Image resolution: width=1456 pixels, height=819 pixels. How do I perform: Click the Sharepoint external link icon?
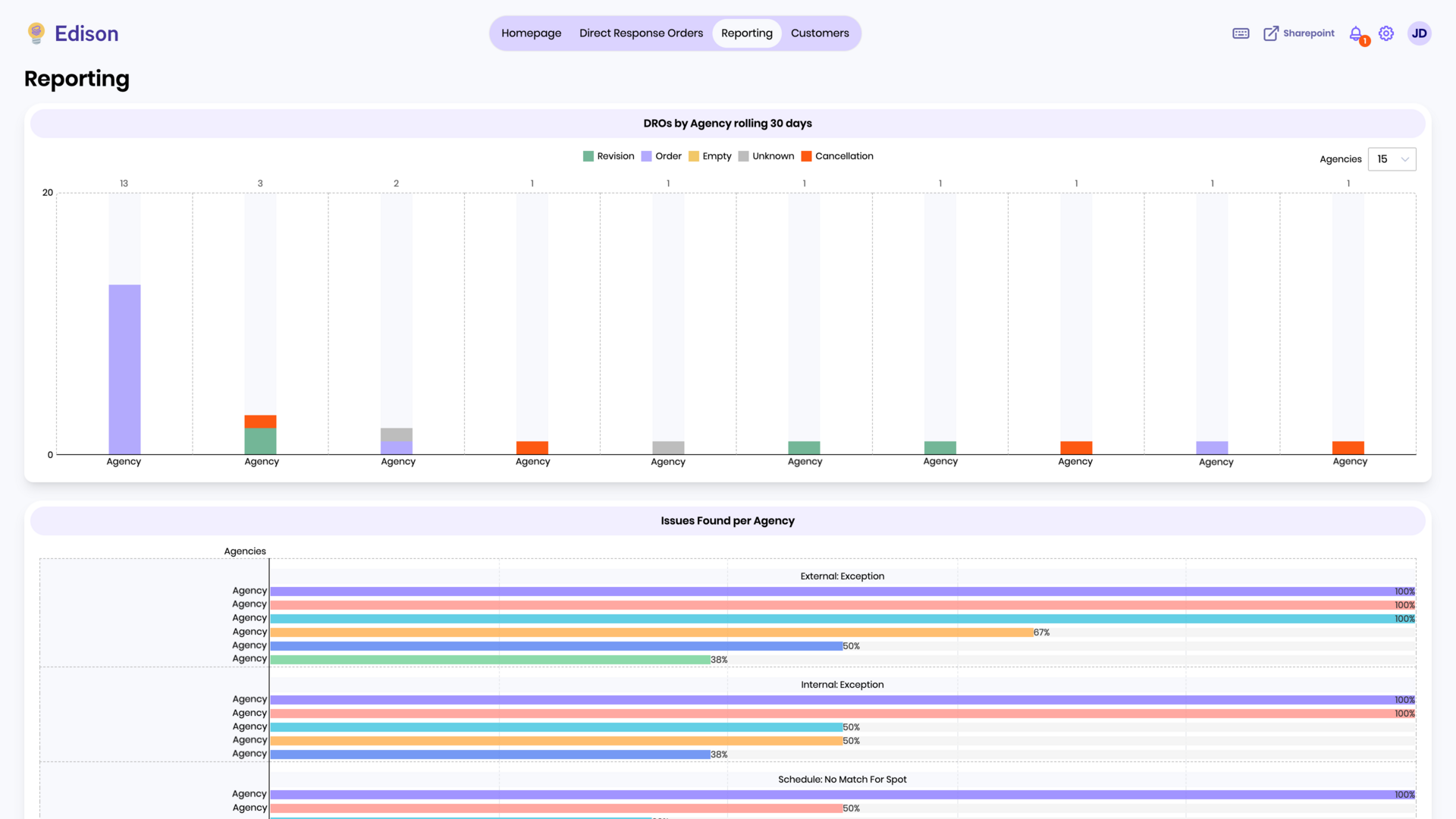1271,33
